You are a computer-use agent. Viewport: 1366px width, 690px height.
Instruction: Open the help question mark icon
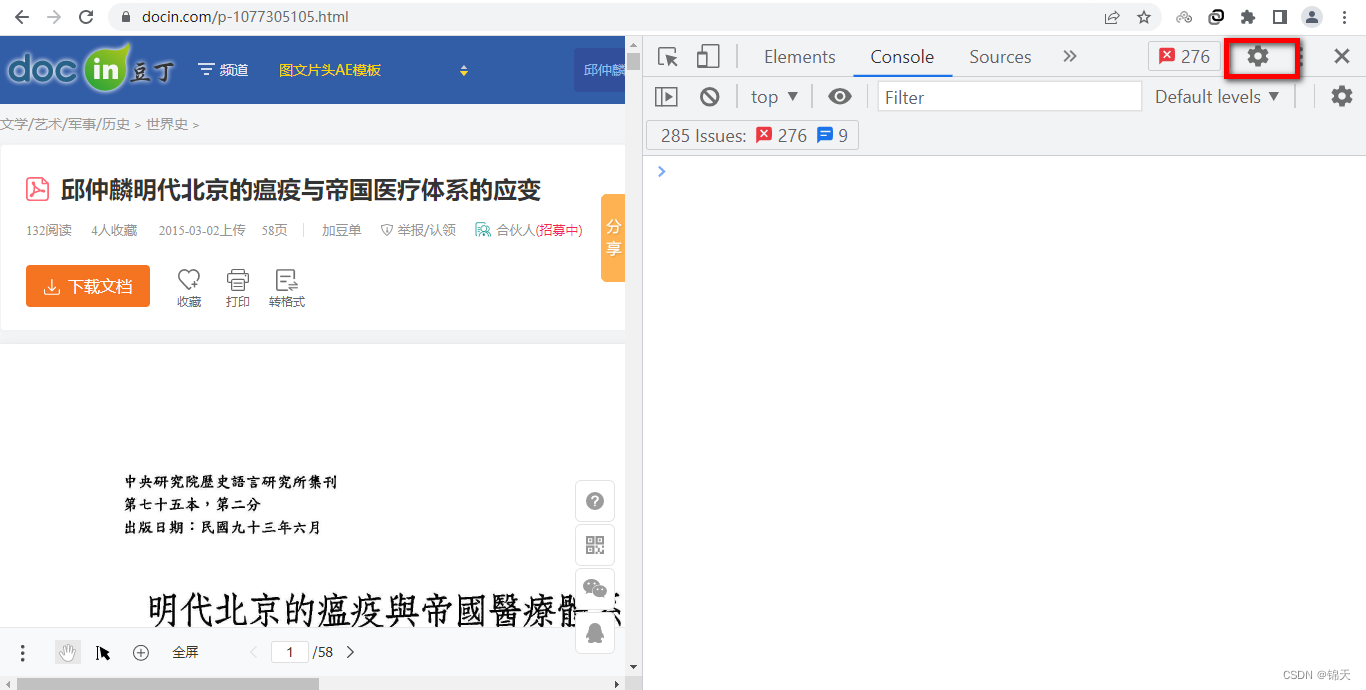595,501
